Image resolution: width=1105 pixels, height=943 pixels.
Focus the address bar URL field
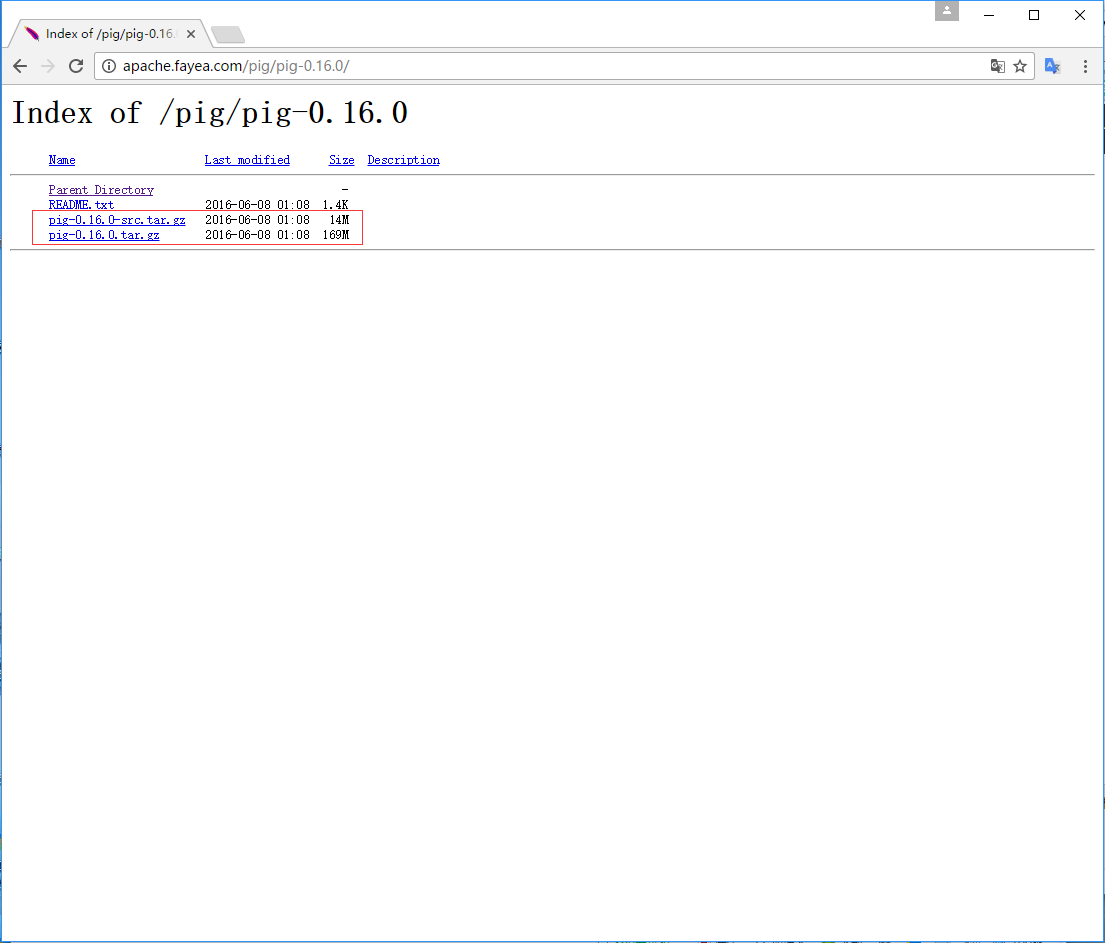point(550,66)
